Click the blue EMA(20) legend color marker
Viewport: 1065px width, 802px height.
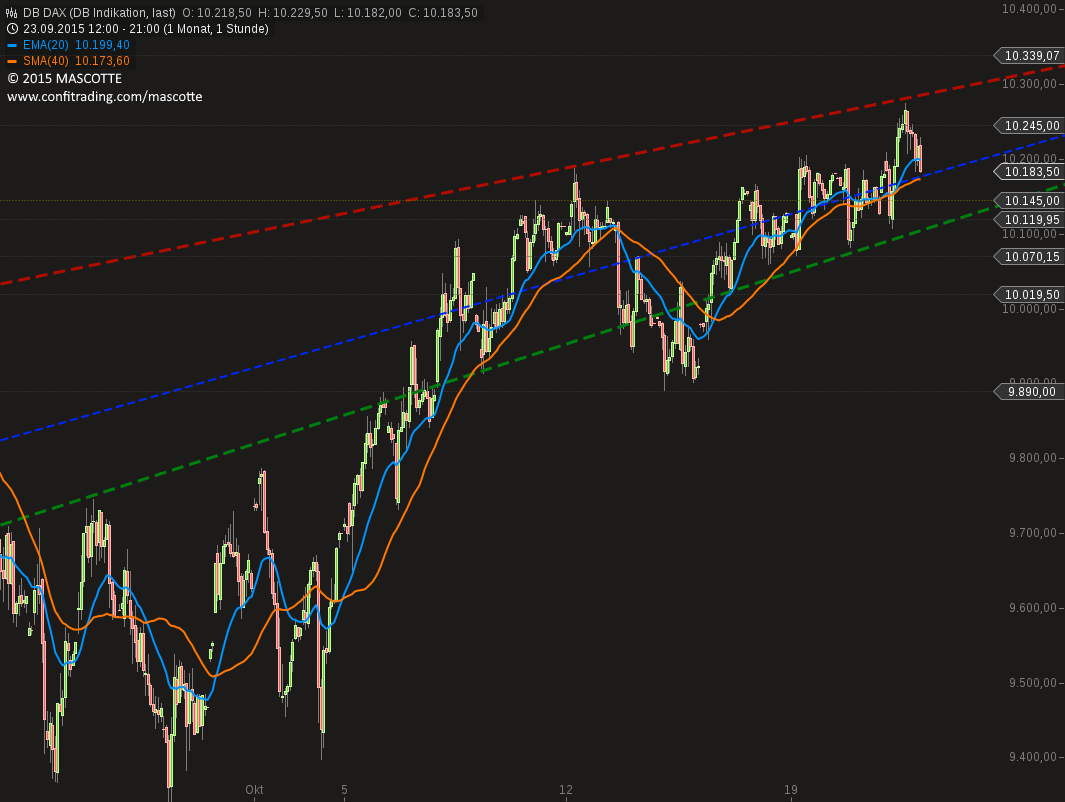click(x=12, y=45)
